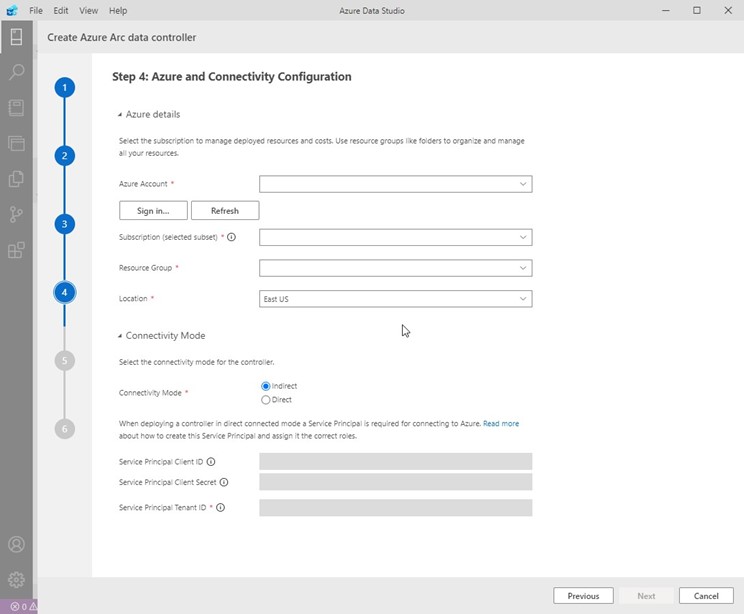Image resolution: width=744 pixels, height=614 pixels.
Task: Open the Edit menu
Action: [61, 10]
